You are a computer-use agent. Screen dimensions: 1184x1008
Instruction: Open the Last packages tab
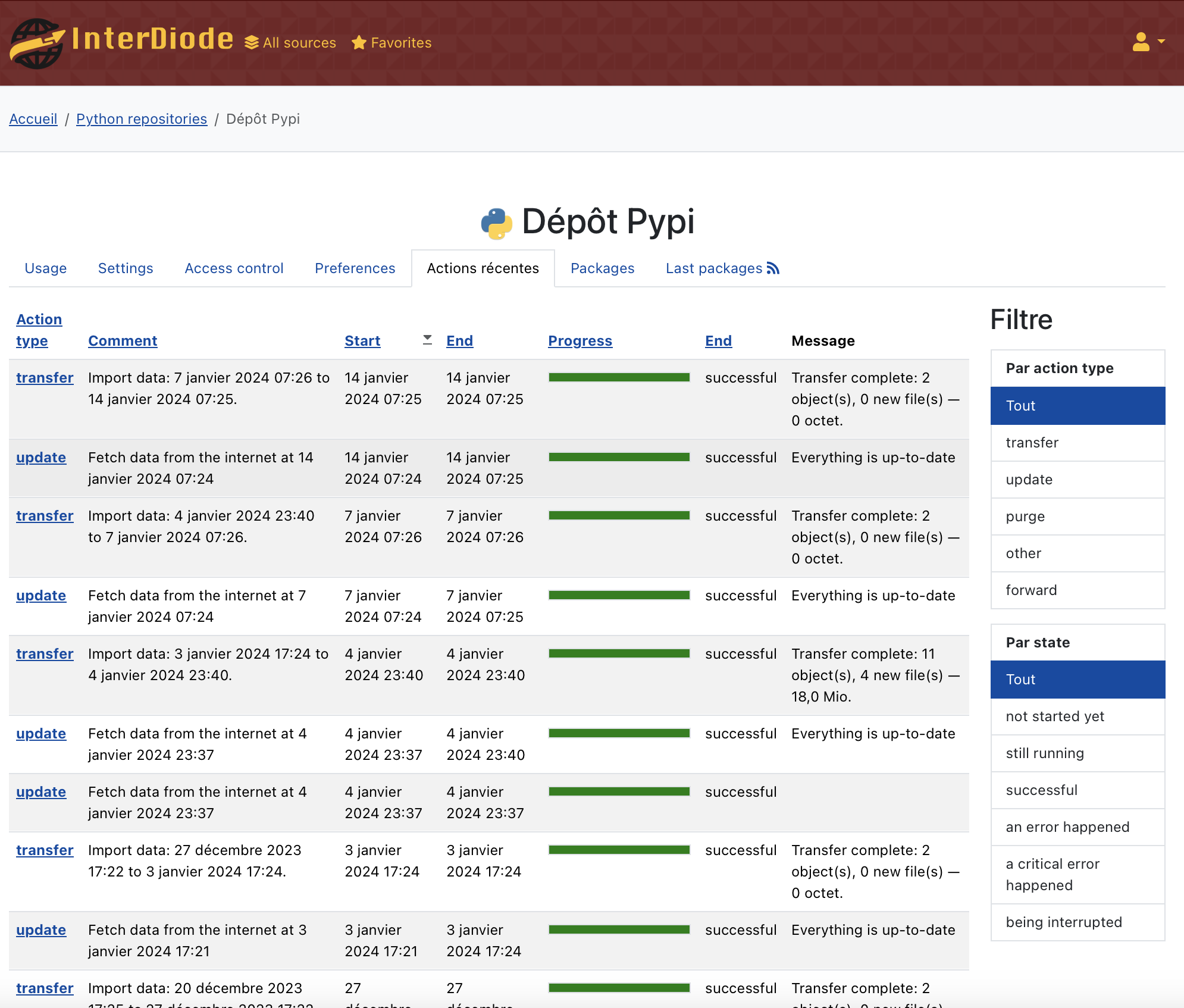(722, 268)
